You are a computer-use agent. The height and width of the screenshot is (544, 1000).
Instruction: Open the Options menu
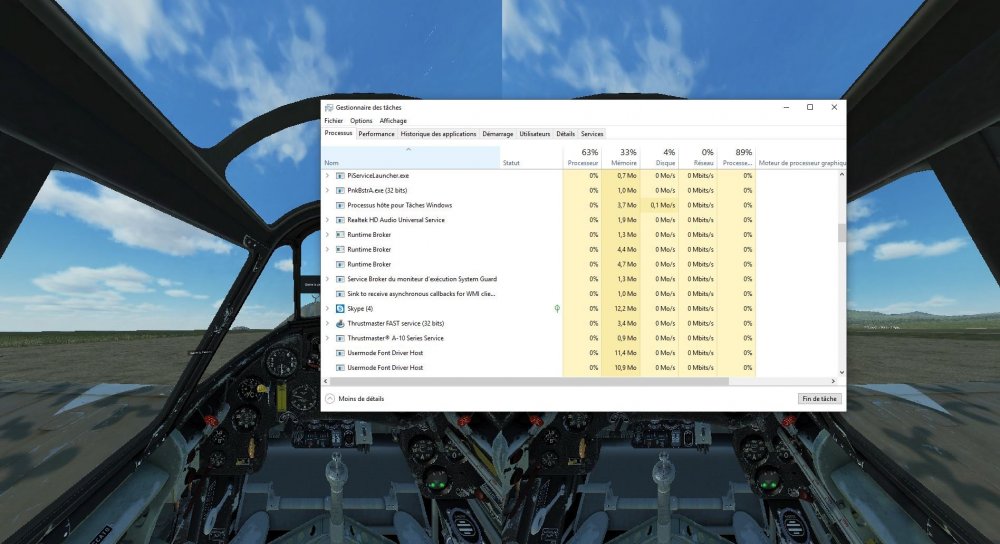[361, 121]
